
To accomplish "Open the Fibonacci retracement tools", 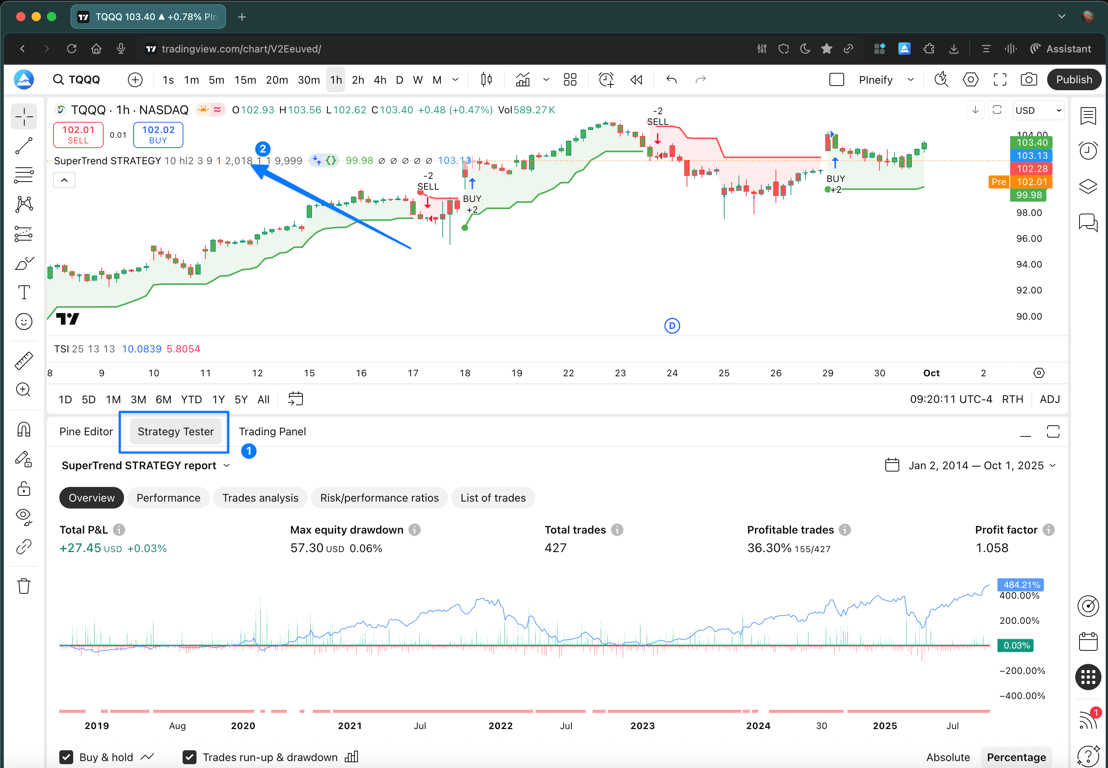I will pos(24,175).
